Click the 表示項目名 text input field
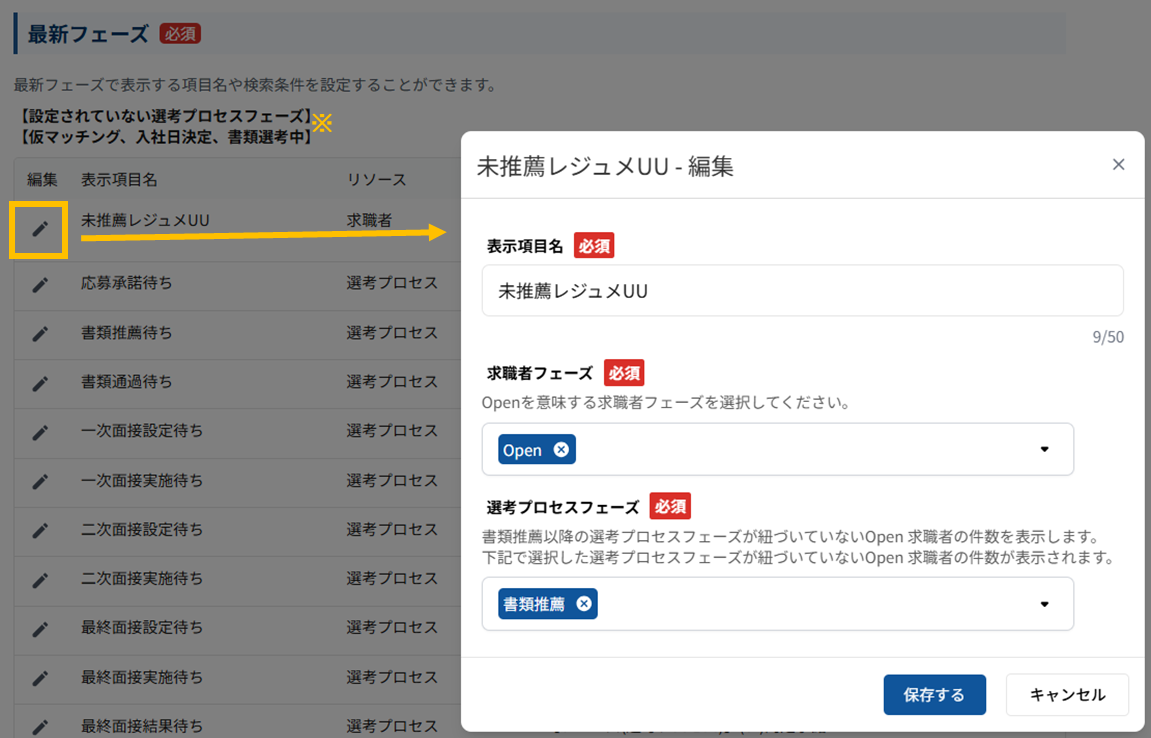 point(802,291)
